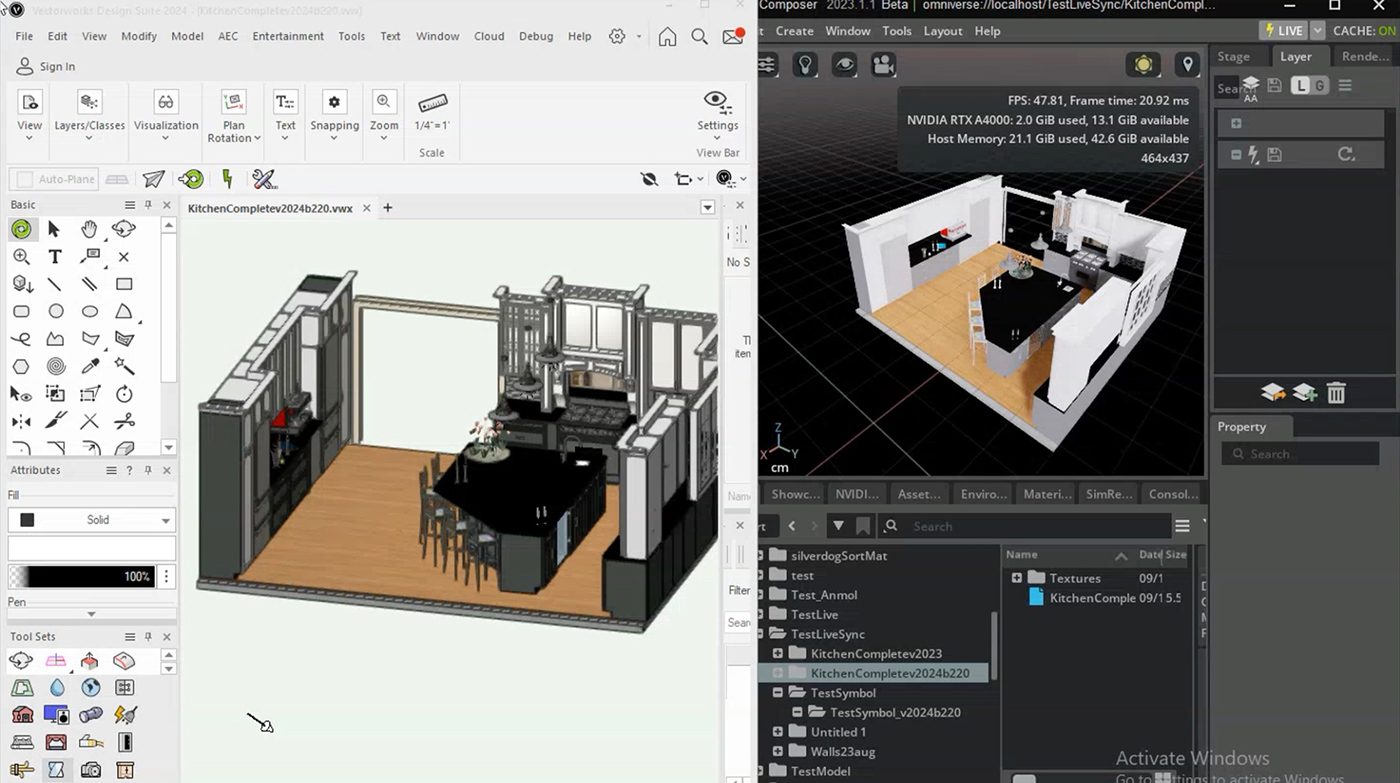Select the water drop tool set
Viewport: 1400px width, 783px height.
click(56, 688)
